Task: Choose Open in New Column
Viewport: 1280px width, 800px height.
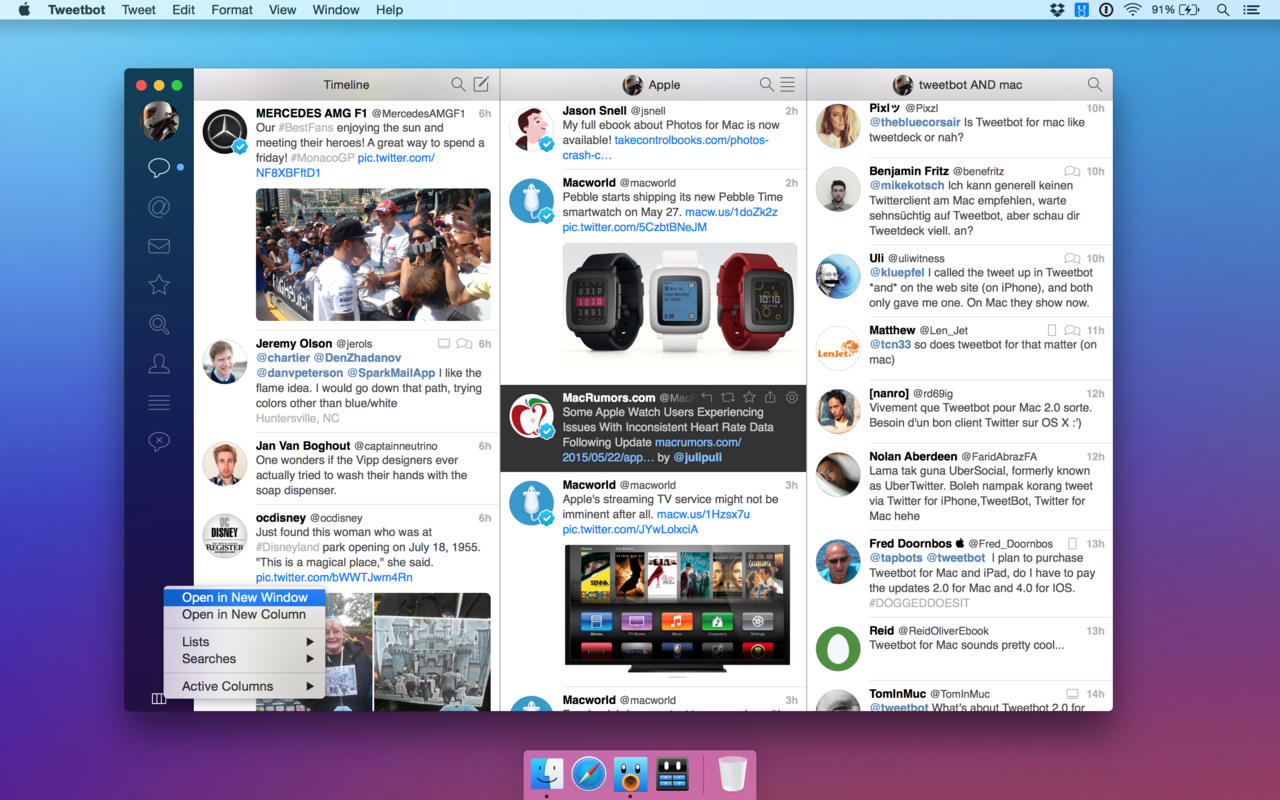Action: [x=244, y=615]
